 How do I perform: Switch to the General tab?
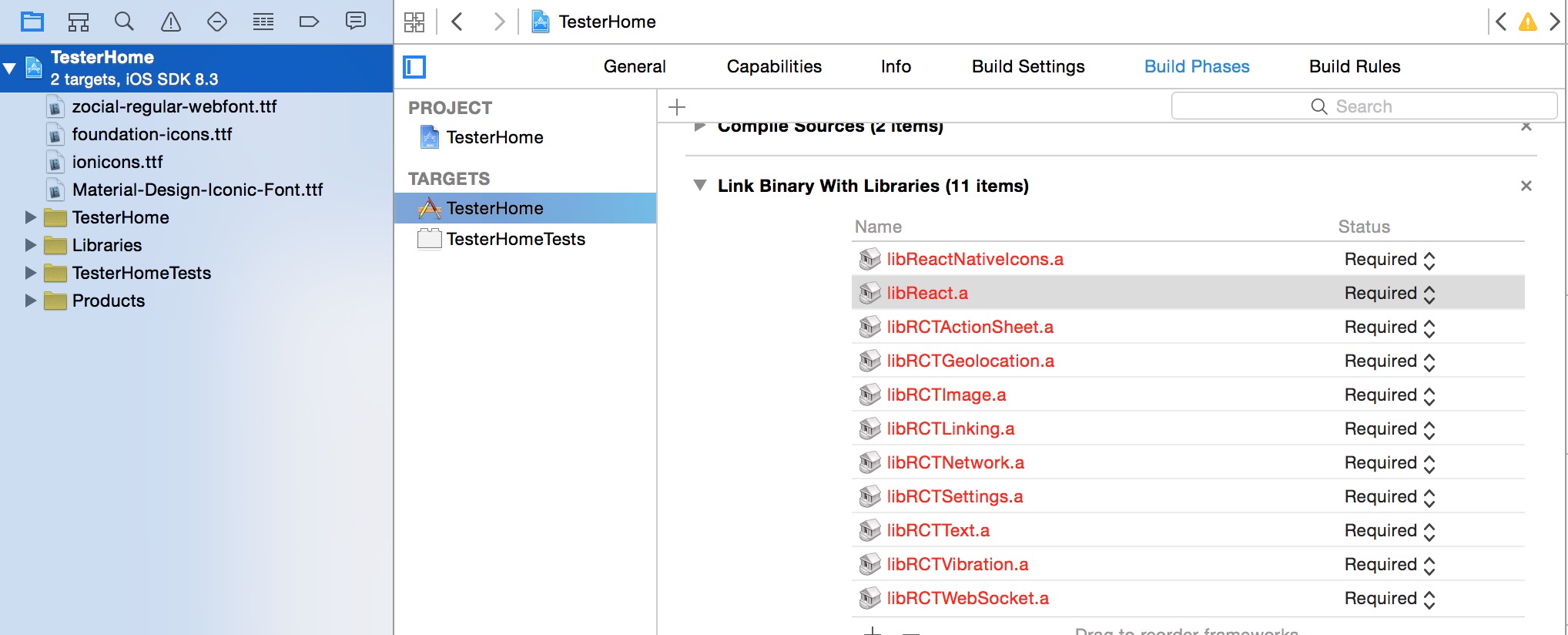[x=635, y=66]
